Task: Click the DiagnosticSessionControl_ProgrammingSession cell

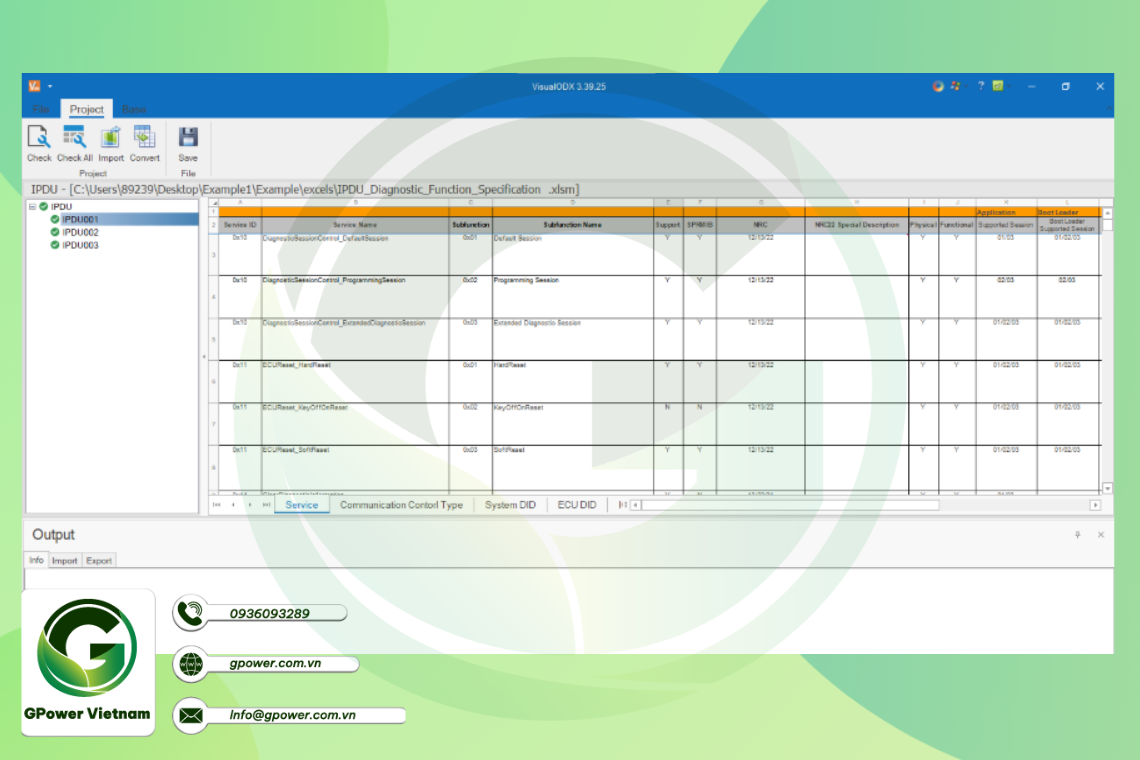Action: click(x=355, y=297)
